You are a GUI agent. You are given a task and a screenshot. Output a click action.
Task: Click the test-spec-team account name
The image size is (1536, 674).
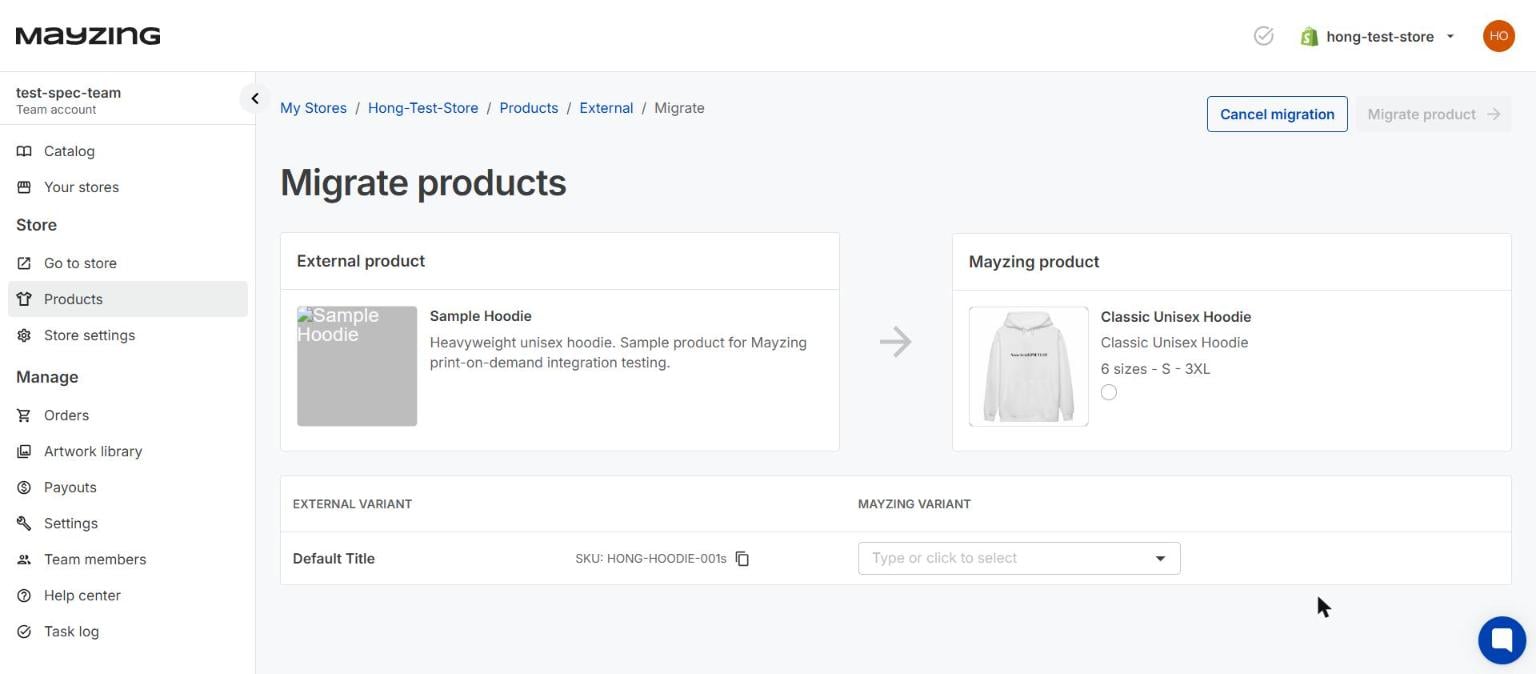tap(68, 93)
